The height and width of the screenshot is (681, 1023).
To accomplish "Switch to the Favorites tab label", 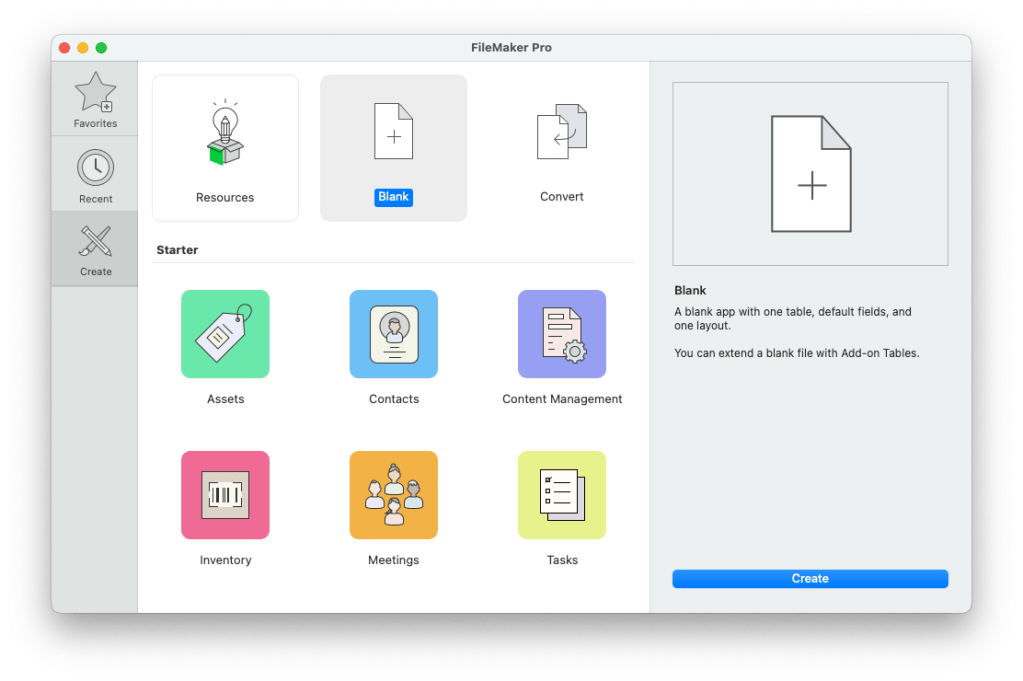I will click(x=95, y=124).
